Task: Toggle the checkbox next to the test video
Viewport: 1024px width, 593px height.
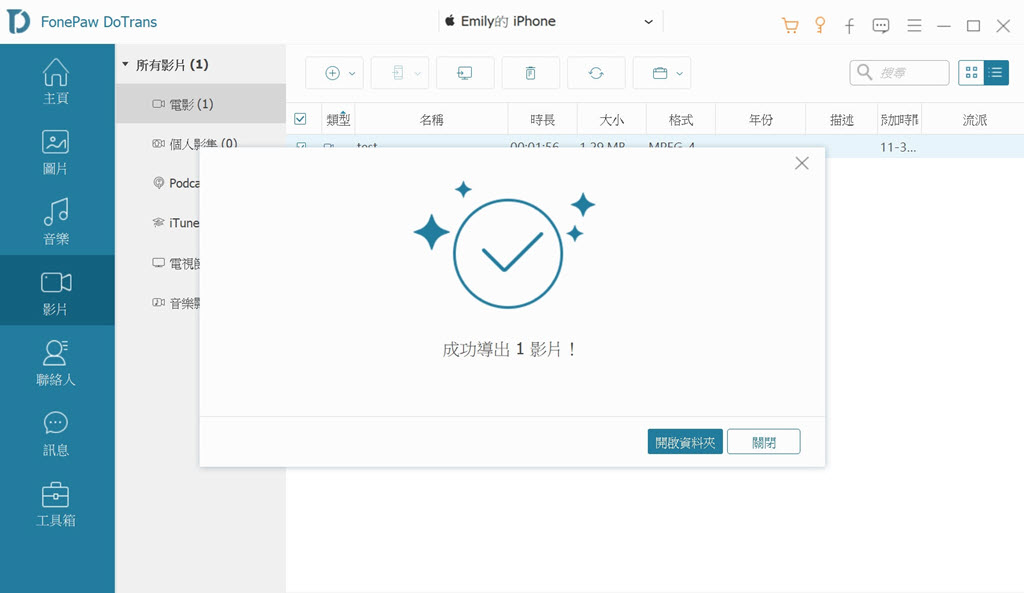Action: (x=301, y=146)
